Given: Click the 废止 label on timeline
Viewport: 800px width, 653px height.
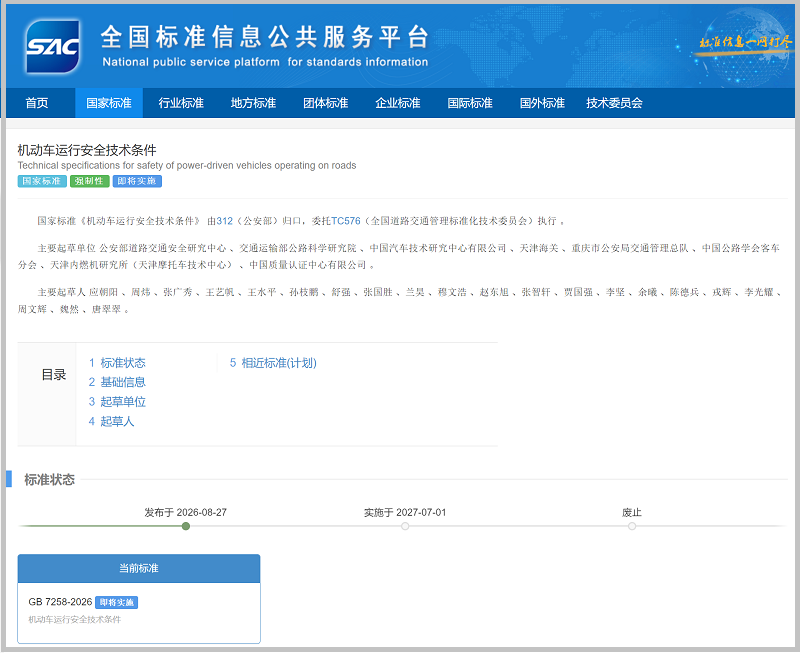Looking at the screenshot, I should point(632,512).
